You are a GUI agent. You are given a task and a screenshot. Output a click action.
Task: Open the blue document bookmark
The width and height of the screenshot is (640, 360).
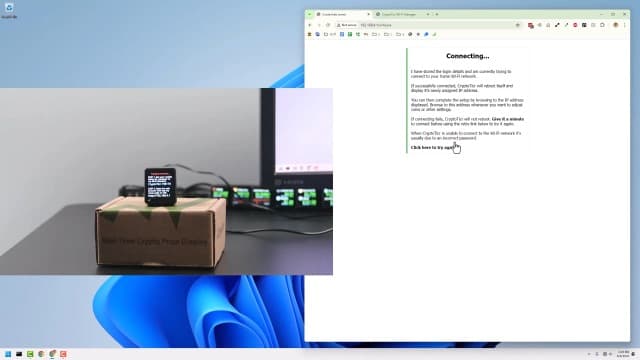click(342, 34)
